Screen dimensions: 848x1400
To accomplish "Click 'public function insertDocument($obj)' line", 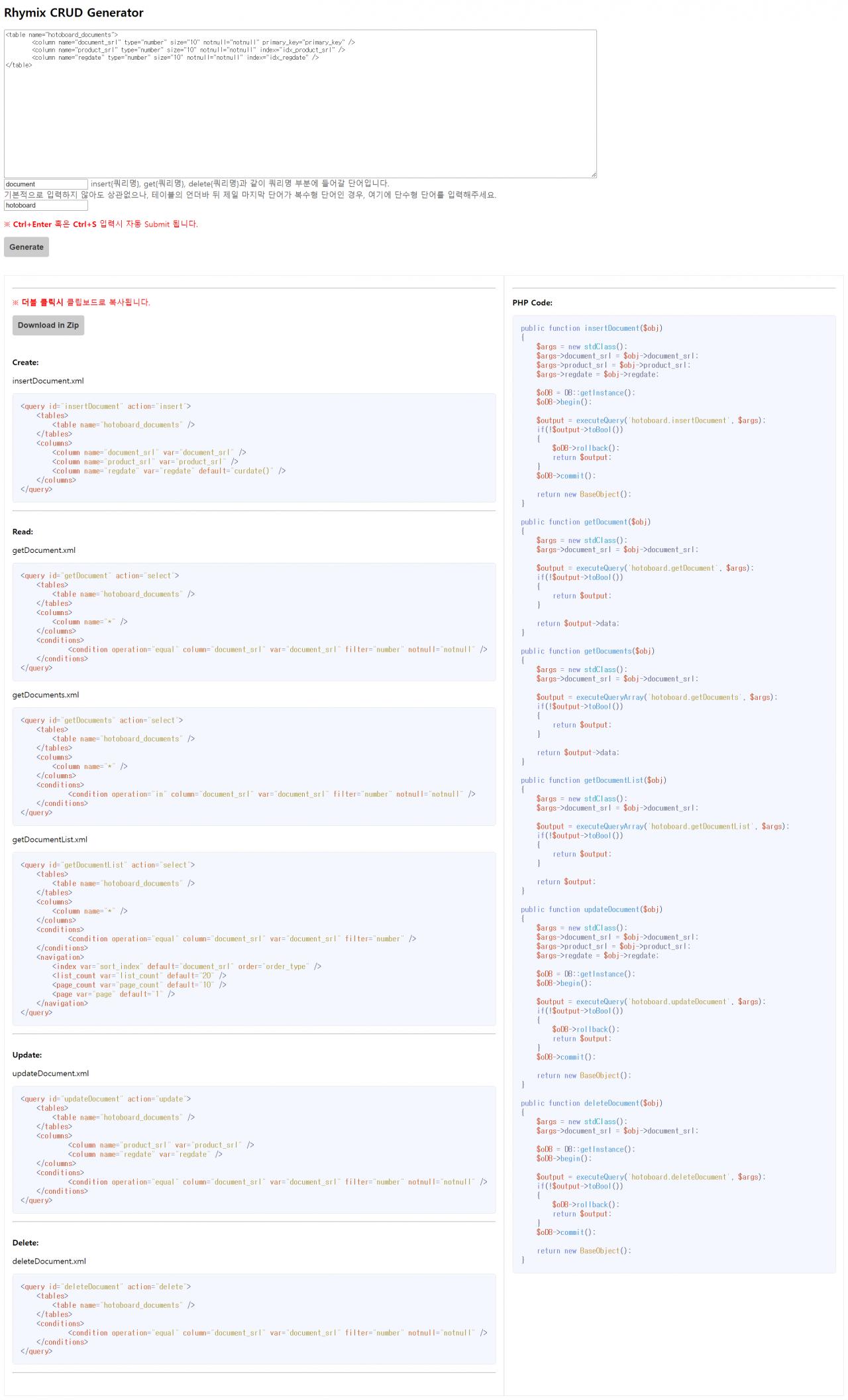I will (592, 328).
